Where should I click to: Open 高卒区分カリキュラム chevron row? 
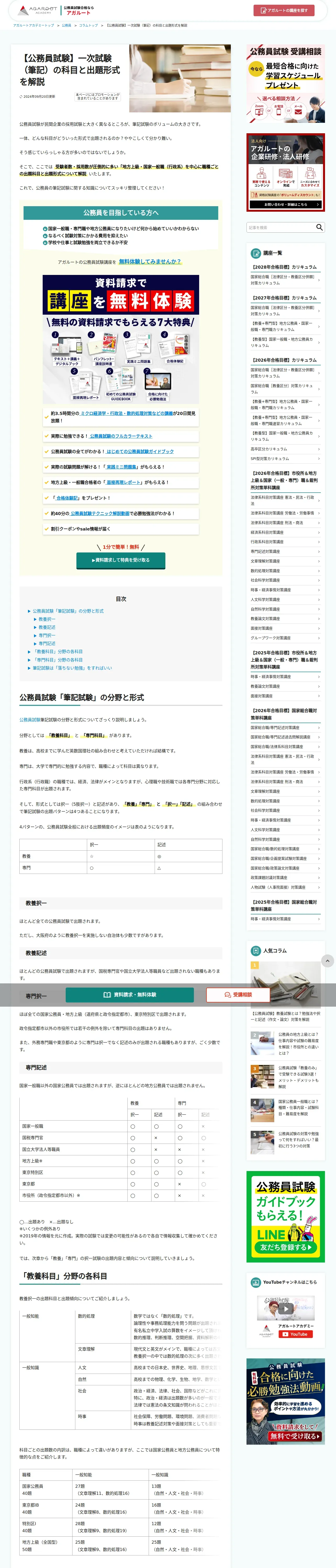coord(285,449)
